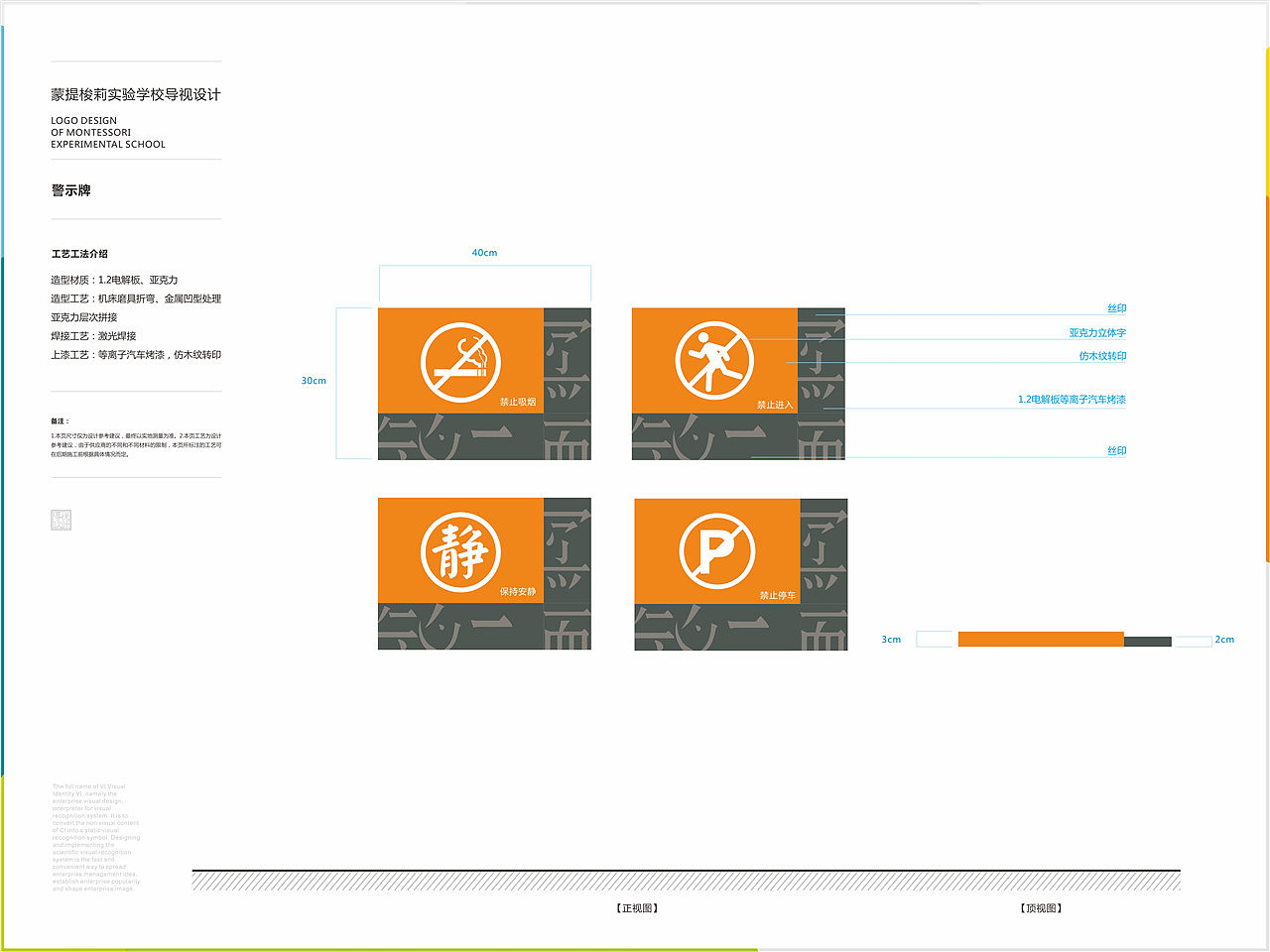Click the 禁止进入 label on sign
This screenshot has height=952, width=1270.
coord(775,405)
